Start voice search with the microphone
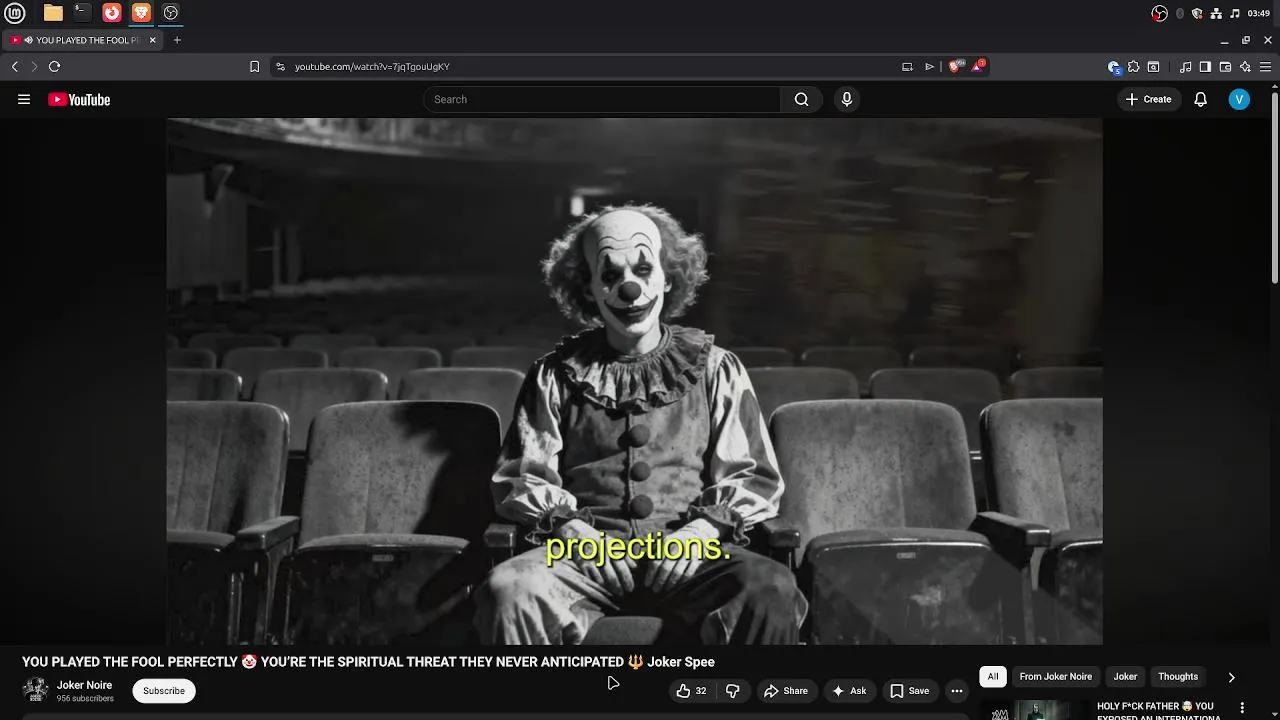 (x=847, y=99)
